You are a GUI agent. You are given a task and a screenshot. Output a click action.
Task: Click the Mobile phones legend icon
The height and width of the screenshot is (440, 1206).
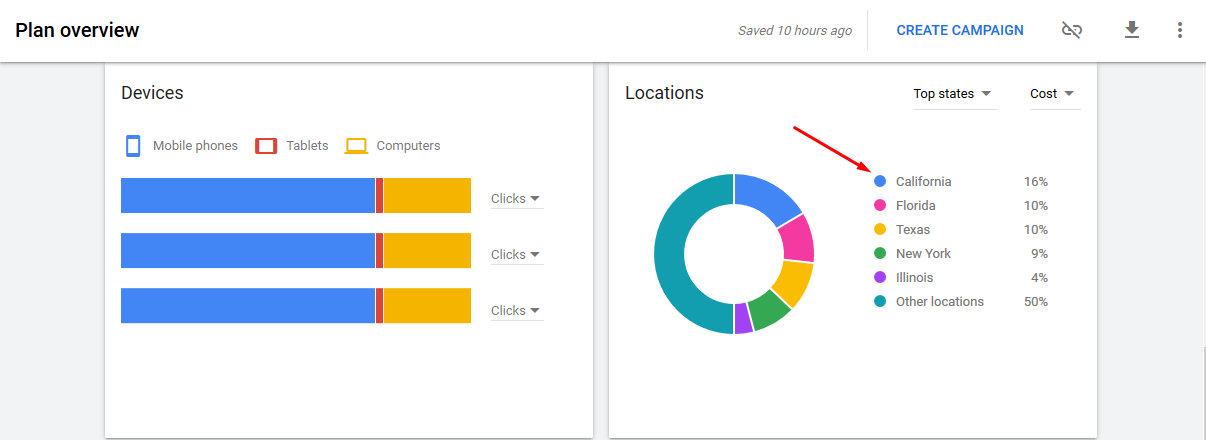coord(133,146)
